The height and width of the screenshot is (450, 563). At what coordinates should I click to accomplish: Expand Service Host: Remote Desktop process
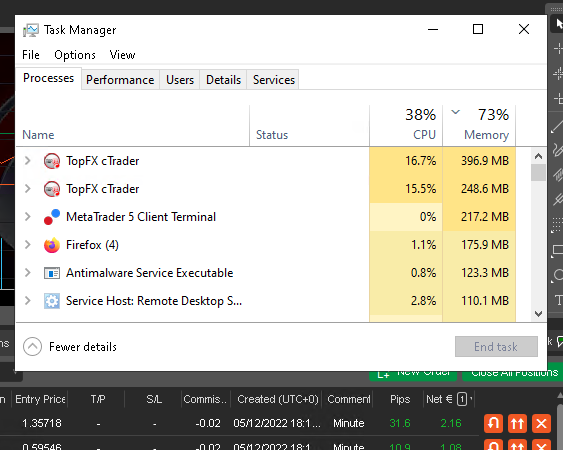[x=28, y=301]
